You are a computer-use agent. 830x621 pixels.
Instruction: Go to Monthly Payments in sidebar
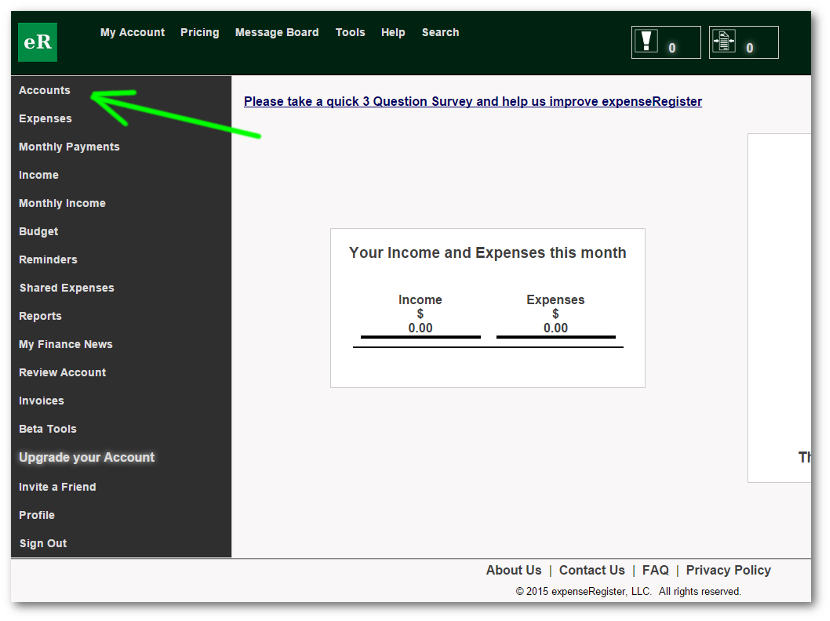69,147
